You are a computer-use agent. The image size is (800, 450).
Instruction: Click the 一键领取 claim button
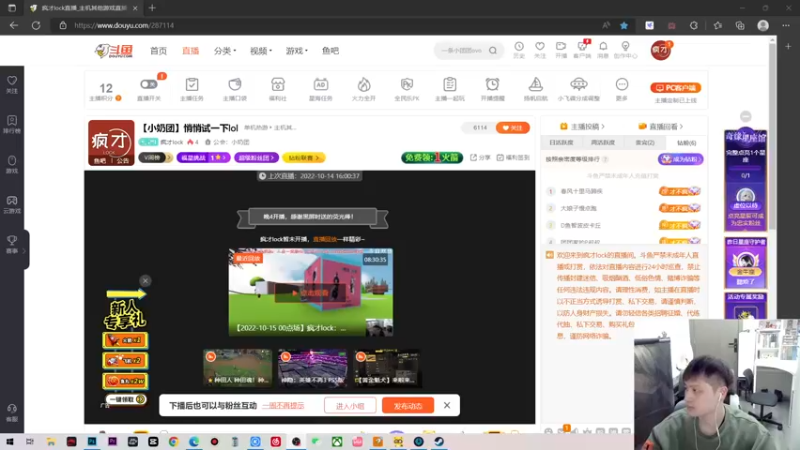(x=126, y=399)
